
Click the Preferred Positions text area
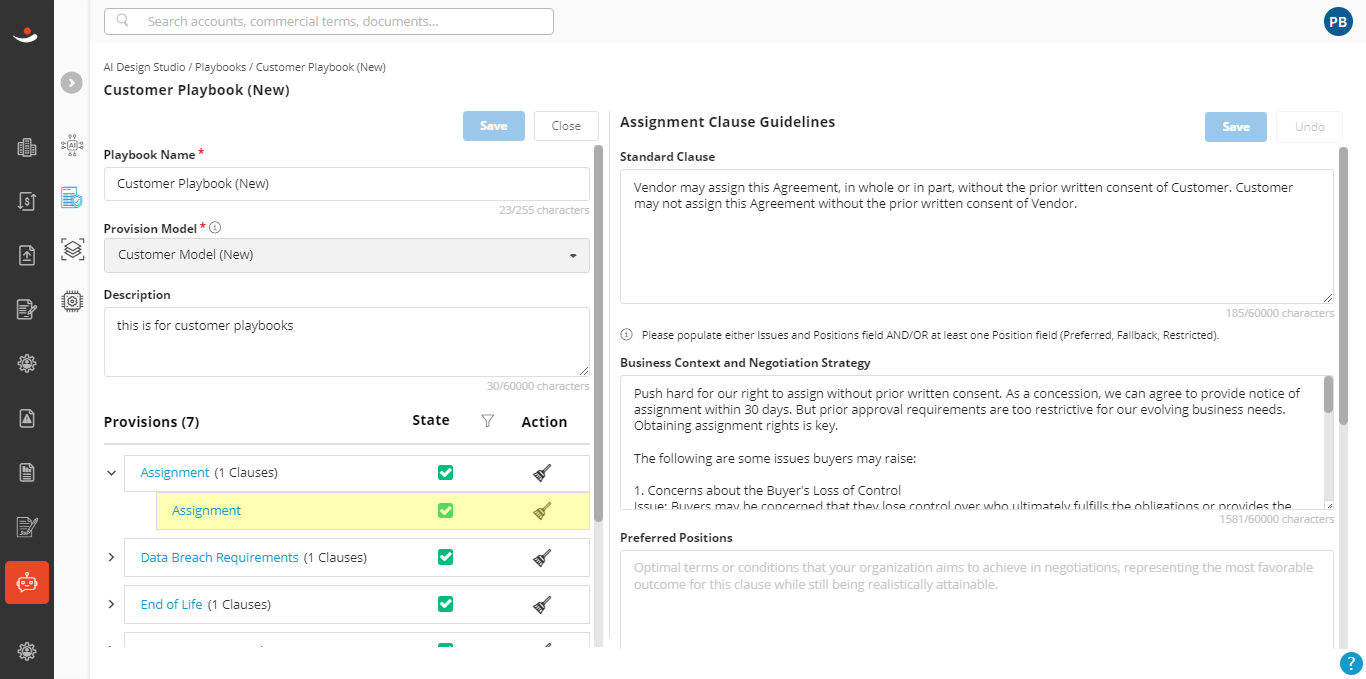[977, 600]
